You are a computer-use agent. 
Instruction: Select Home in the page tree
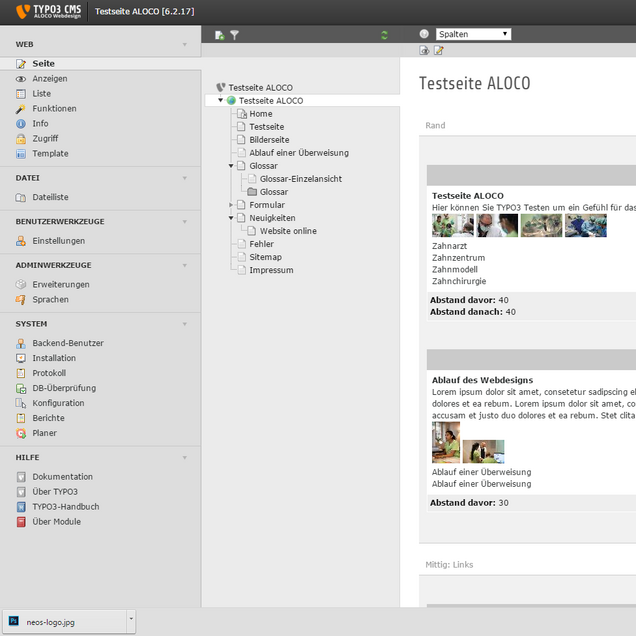click(x=261, y=114)
